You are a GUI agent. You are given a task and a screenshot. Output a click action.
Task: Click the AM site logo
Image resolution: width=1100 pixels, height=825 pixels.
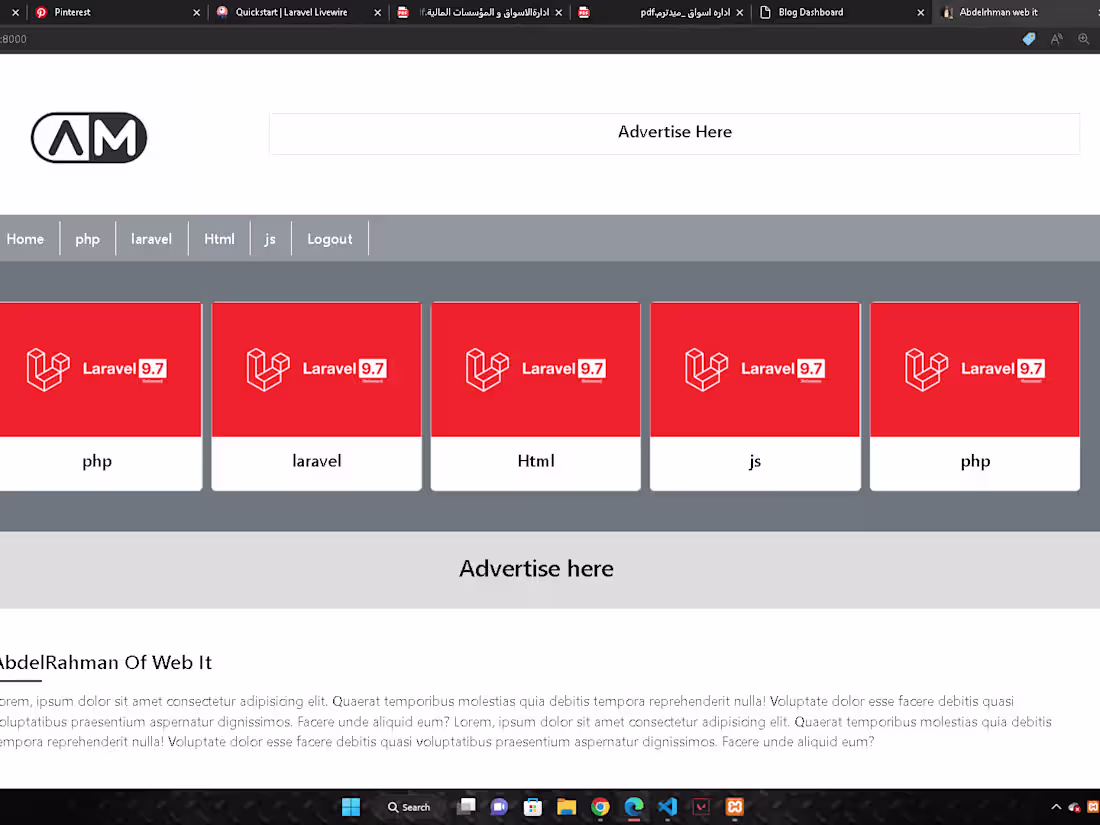pos(89,138)
